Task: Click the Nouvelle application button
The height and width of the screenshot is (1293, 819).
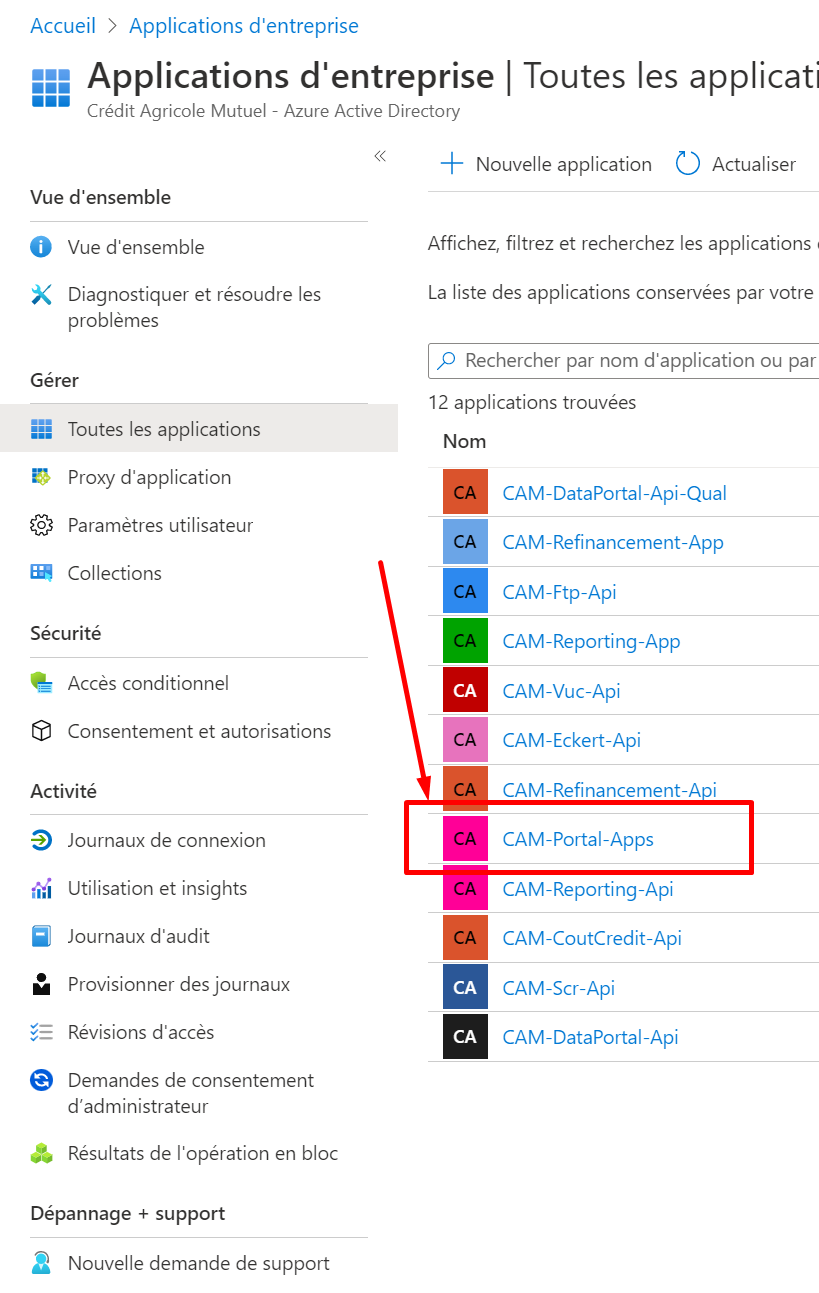Action: pyautogui.click(x=547, y=164)
